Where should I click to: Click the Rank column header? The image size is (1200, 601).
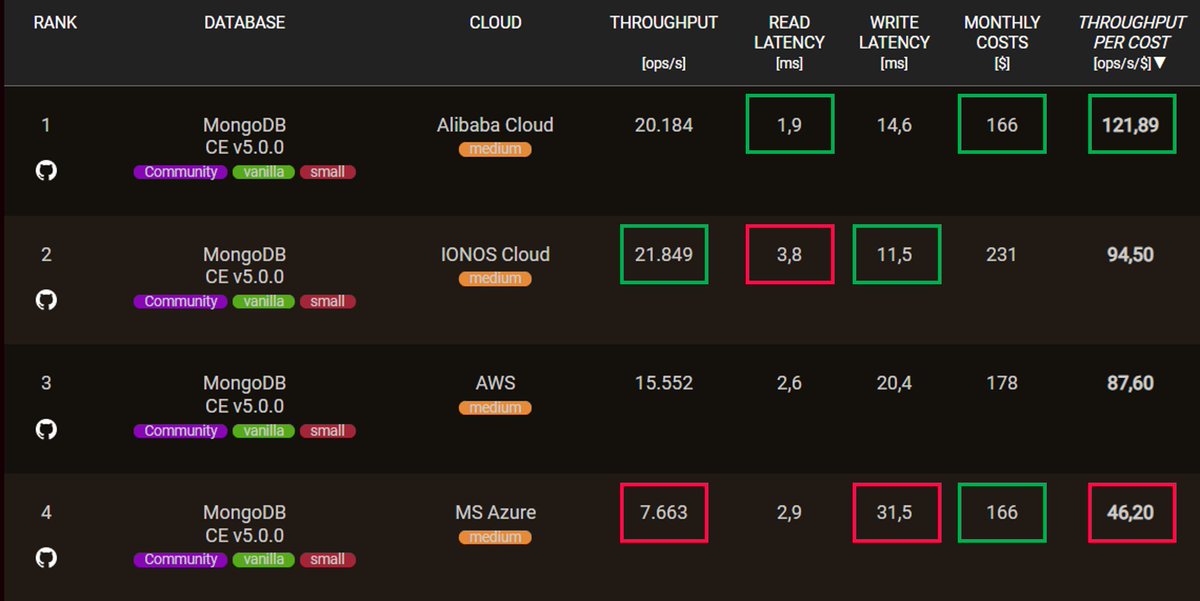click(55, 22)
